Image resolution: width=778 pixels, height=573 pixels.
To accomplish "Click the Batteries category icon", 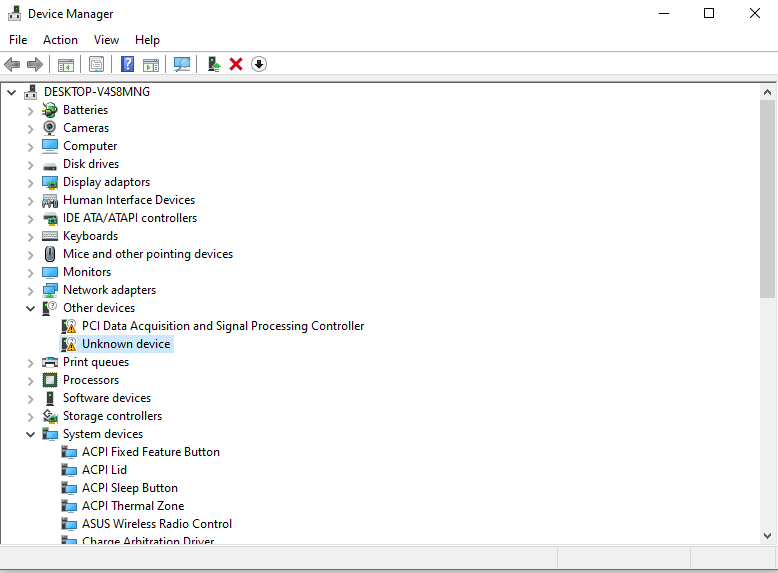I will click(x=50, y=110).
